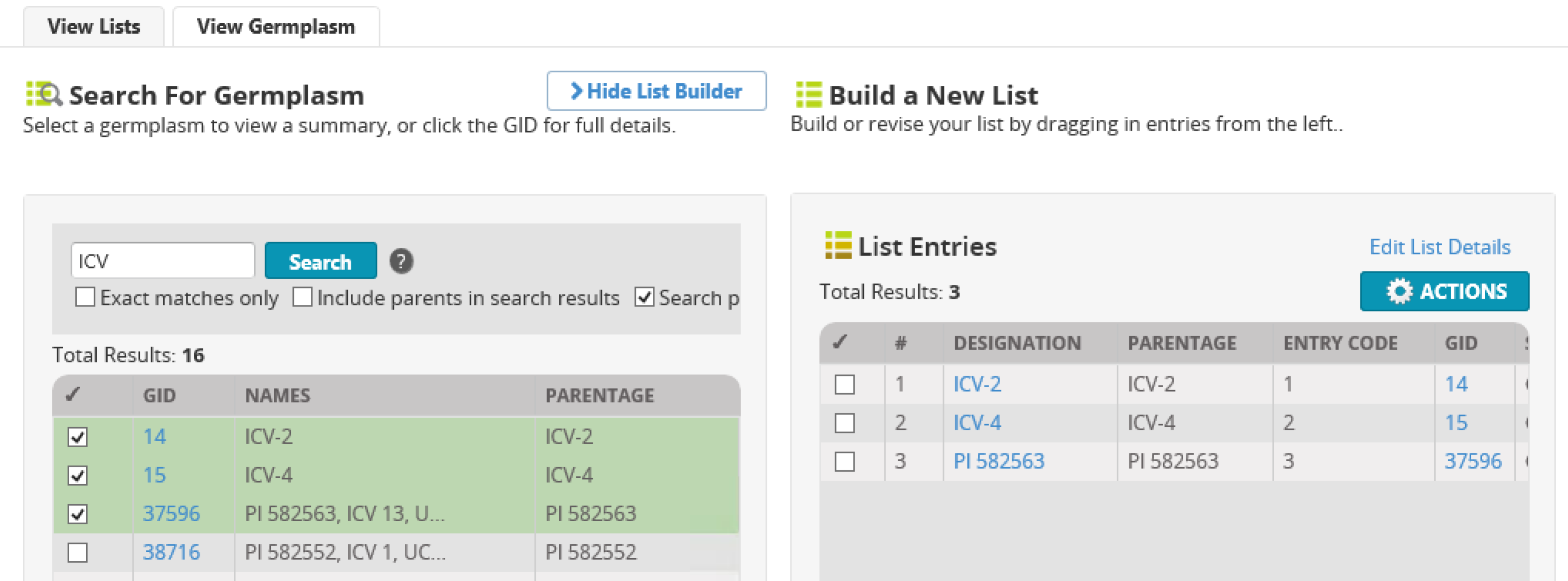Image resolution: width=1568 pixels, height=581 pixels.
Task: Click the help question mark icon
Action: 401,261
